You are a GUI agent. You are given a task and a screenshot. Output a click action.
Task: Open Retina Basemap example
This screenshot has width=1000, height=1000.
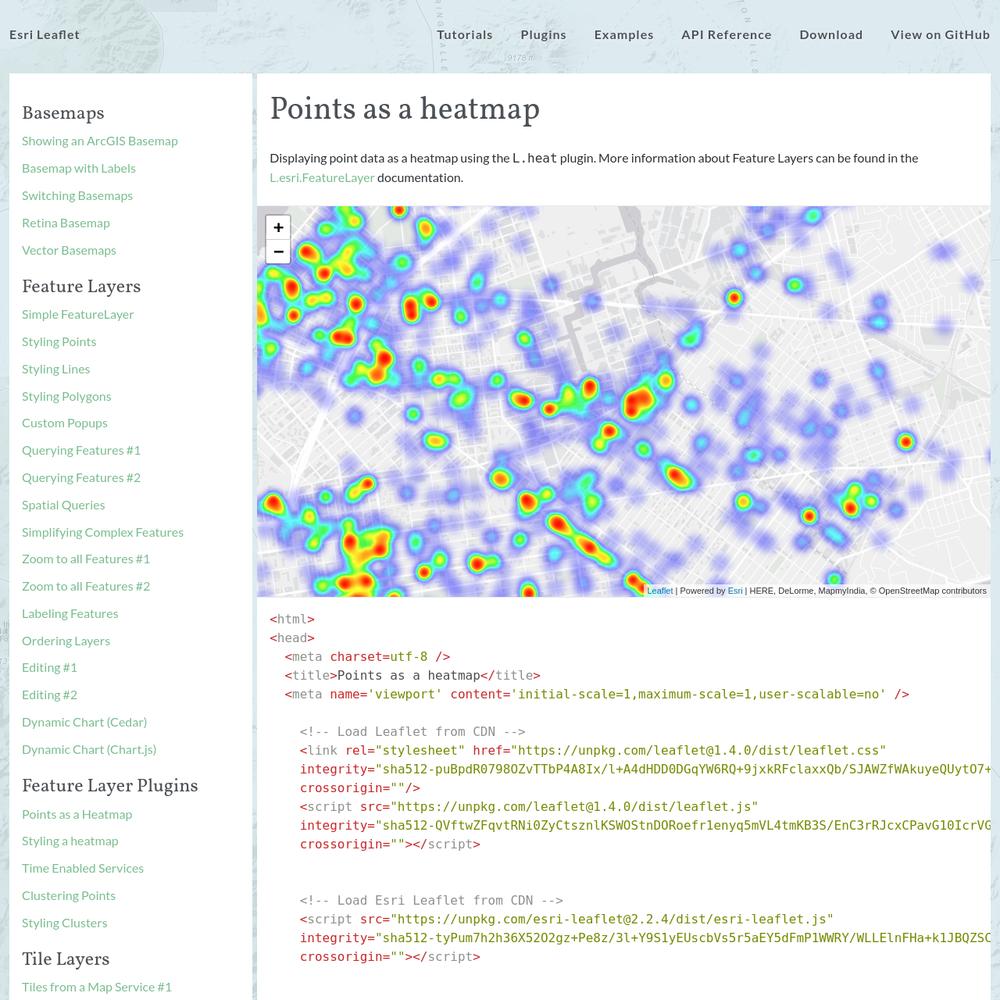[x=66, y=223]
